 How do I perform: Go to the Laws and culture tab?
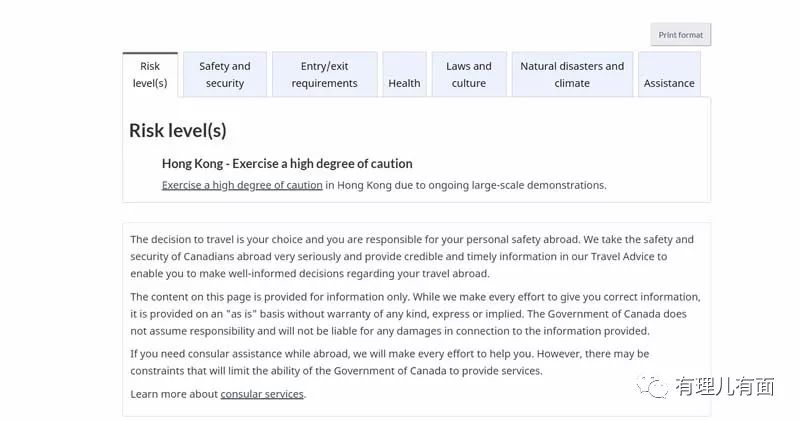pyautogui.click(x=469, y=75)
